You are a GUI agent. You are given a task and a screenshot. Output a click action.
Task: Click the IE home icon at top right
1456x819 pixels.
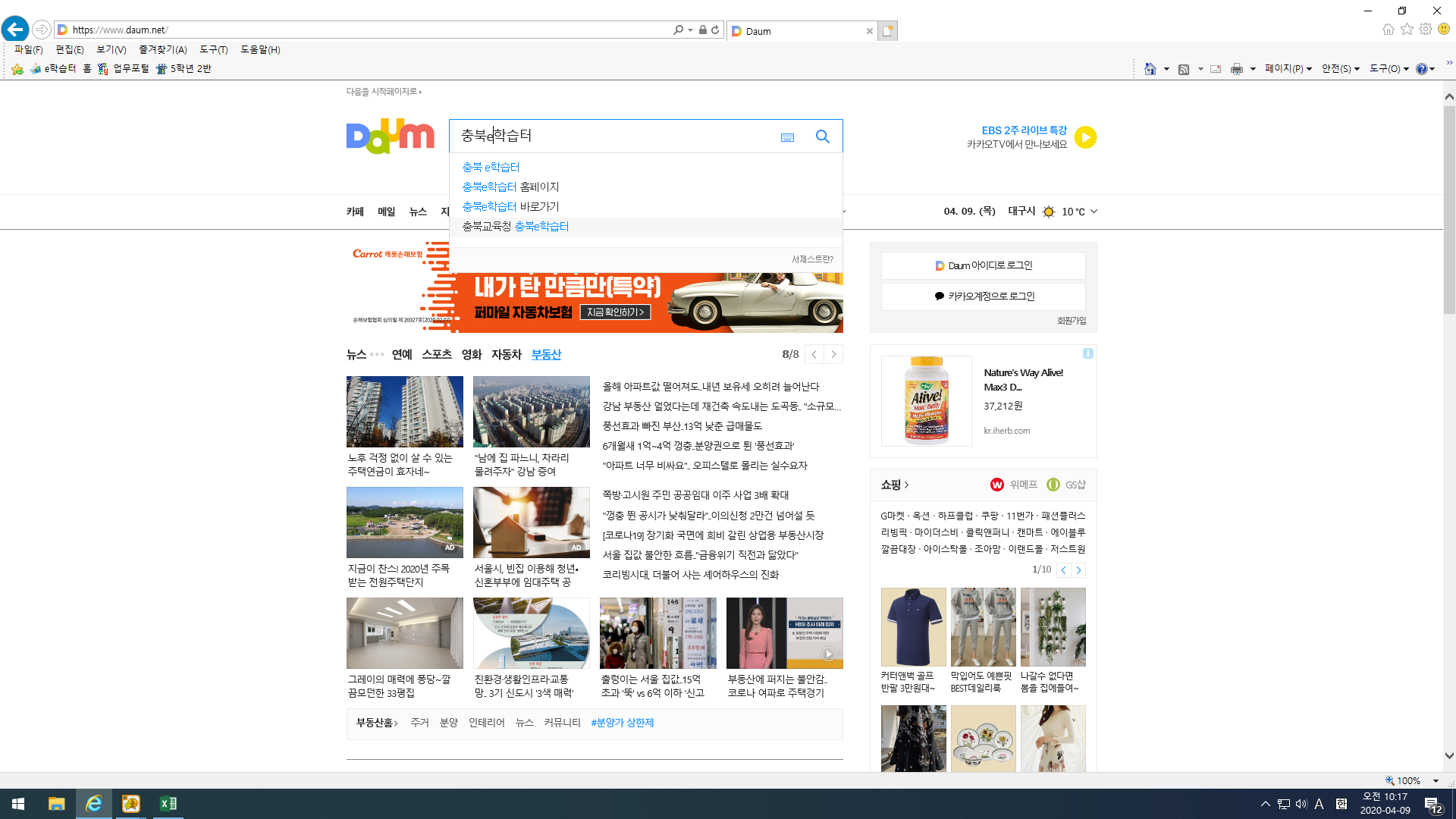click(1388, 29)
